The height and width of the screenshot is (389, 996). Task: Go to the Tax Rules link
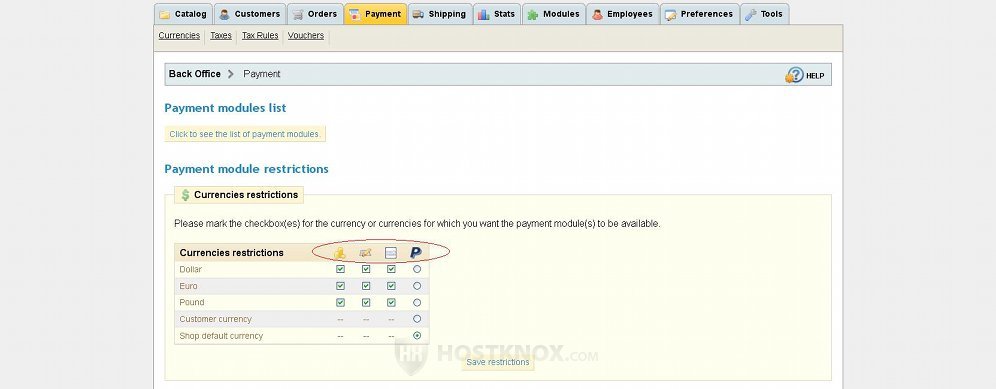(x=260, y=36)
